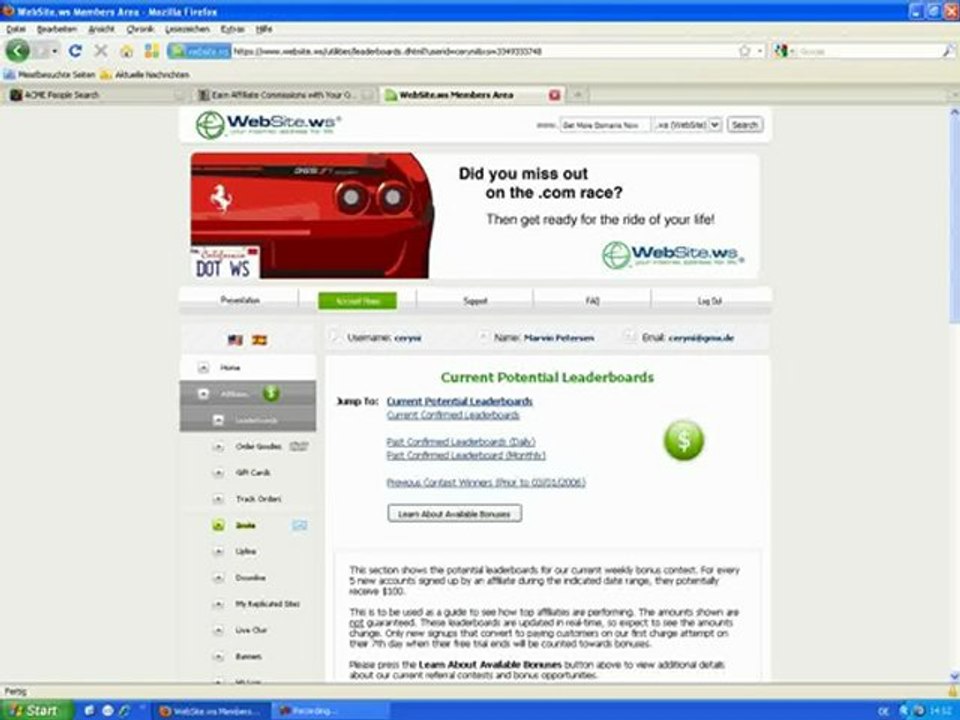
Task: Open Past Confirmed Leaderboards (Daily) link
Action: coord(461,441)
